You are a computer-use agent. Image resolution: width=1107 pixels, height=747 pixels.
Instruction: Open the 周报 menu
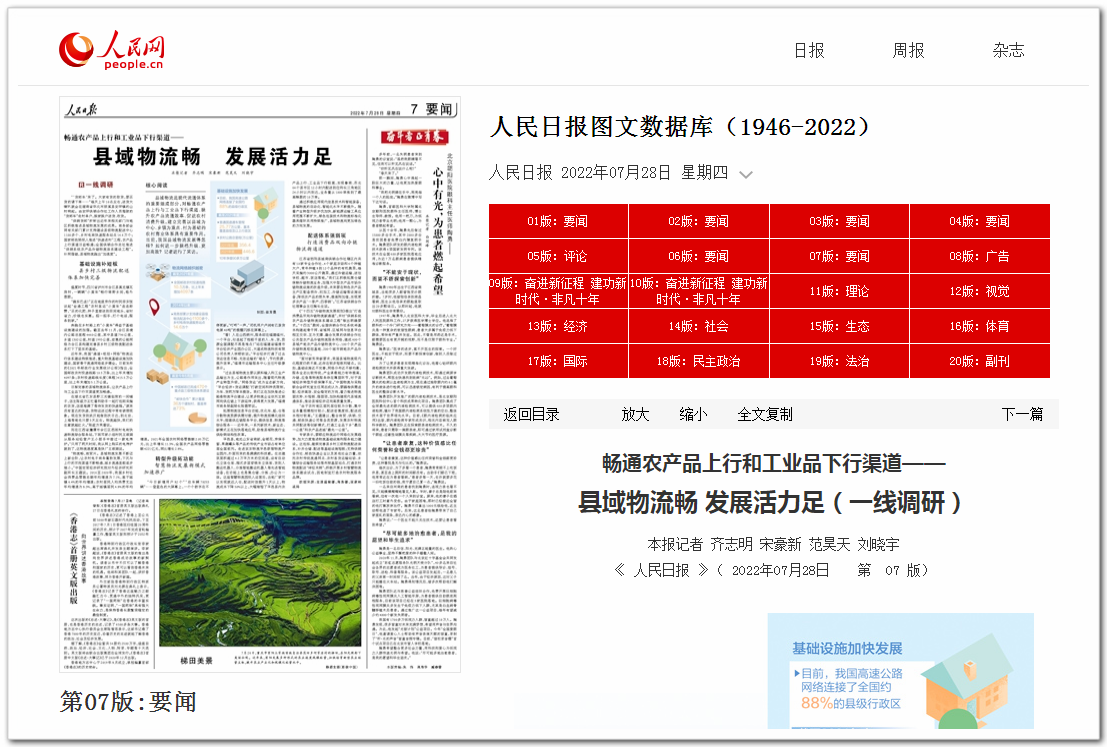pyautogui.click(x=909, y=51)
